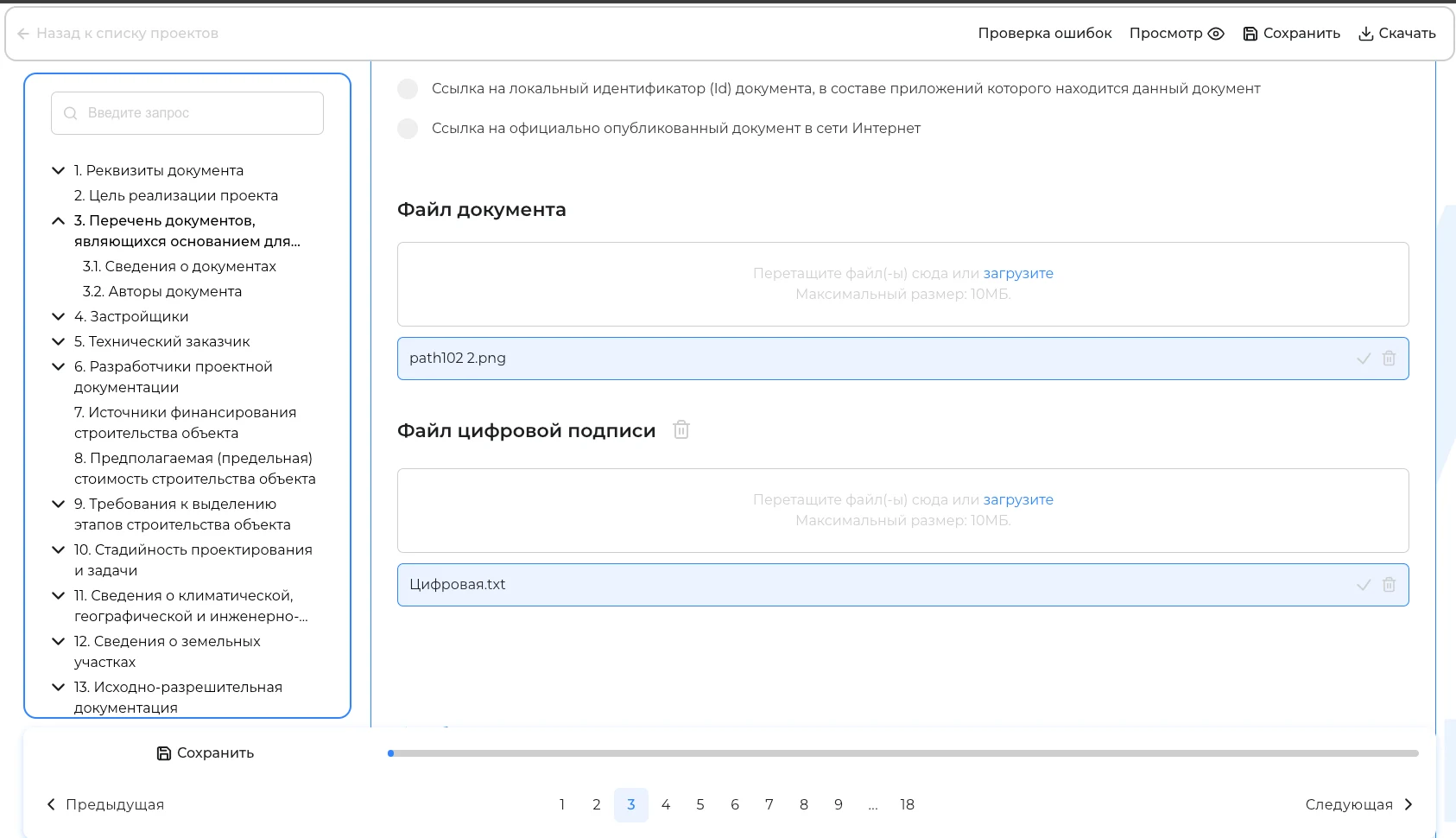The height and width of the screenshot is (838, 1456).
Task: Delete Цифровая.txt using its trash icon
Action: (1389, 585)
